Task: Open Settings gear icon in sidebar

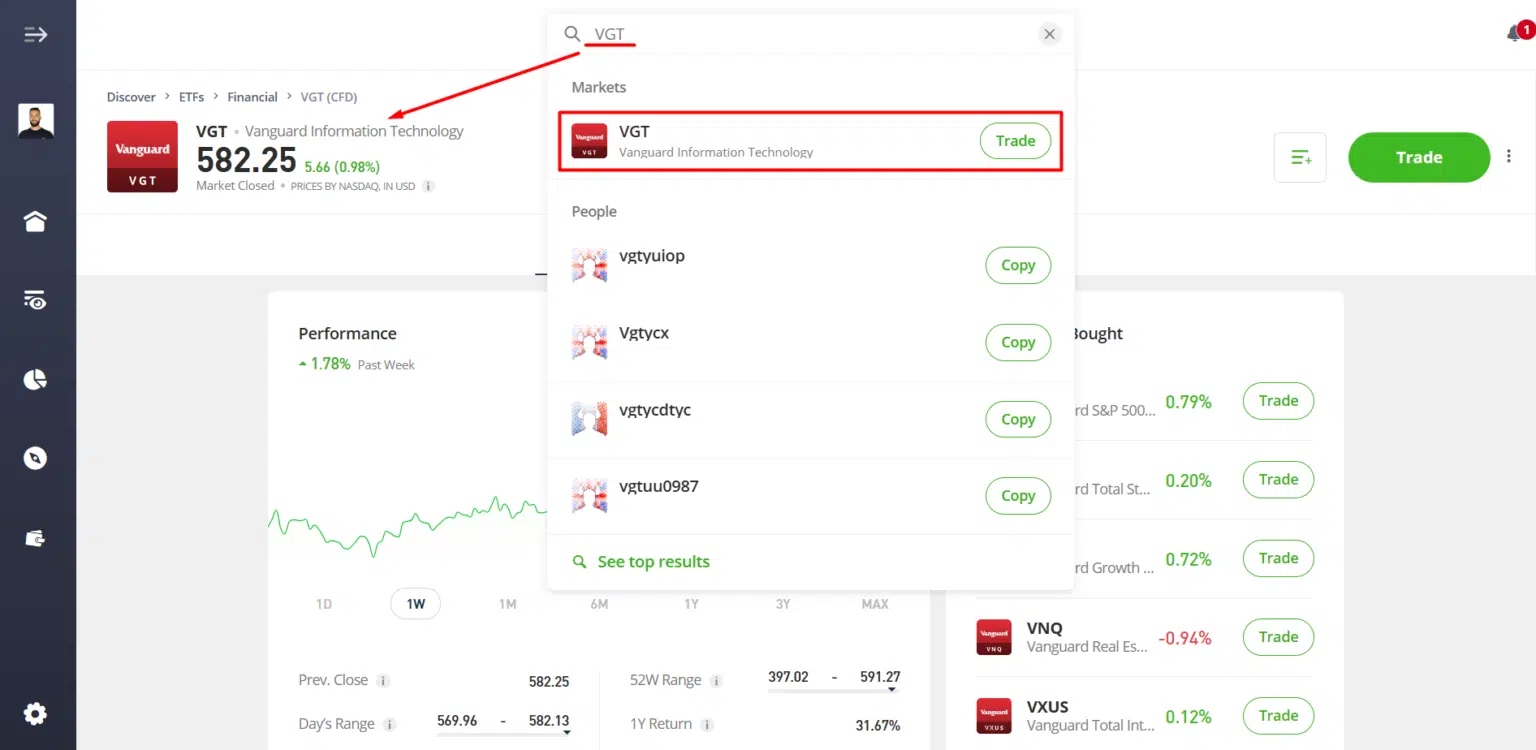Action: click(x=36, y=714)
